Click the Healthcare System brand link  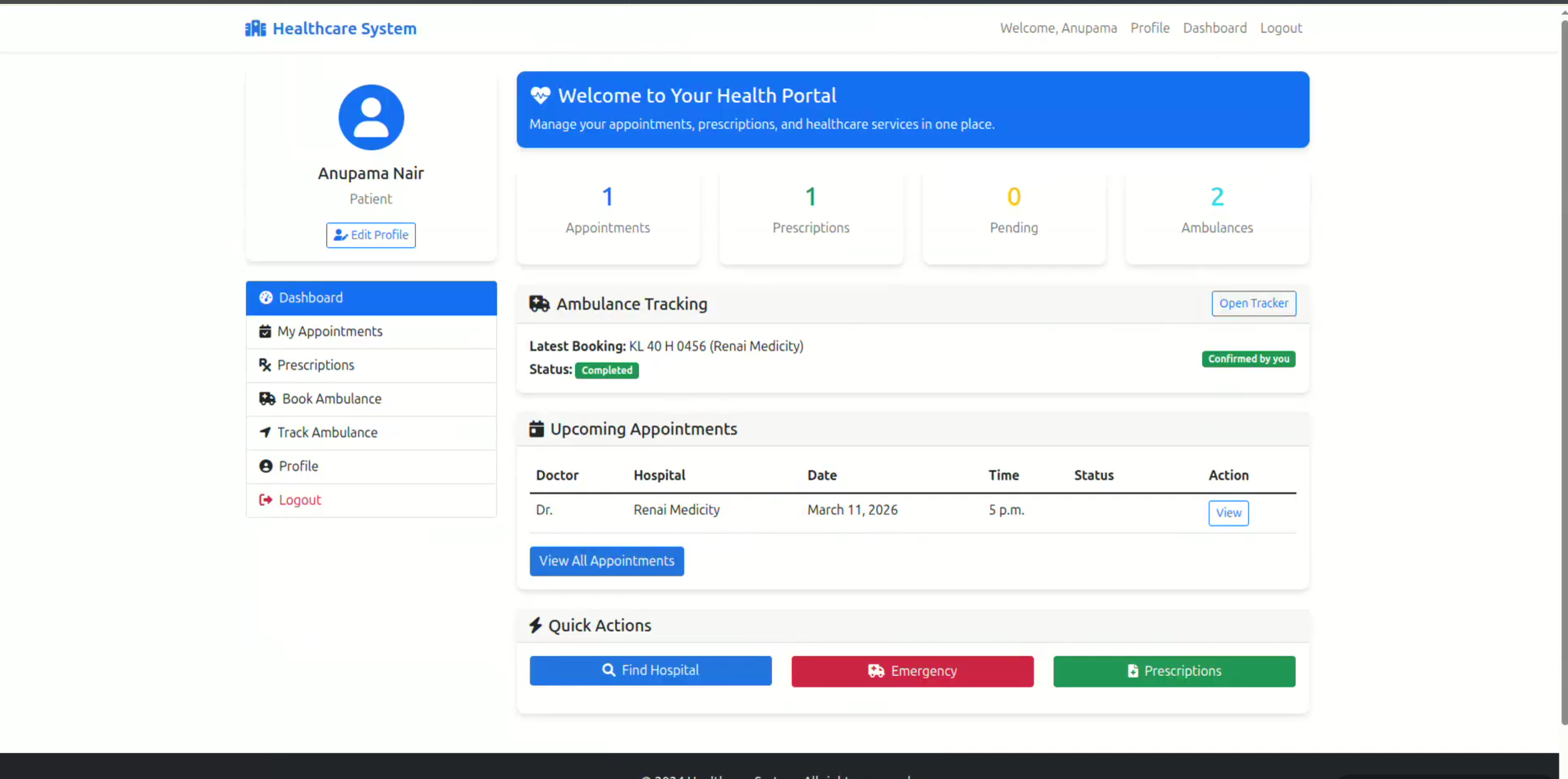pos(330,29)
